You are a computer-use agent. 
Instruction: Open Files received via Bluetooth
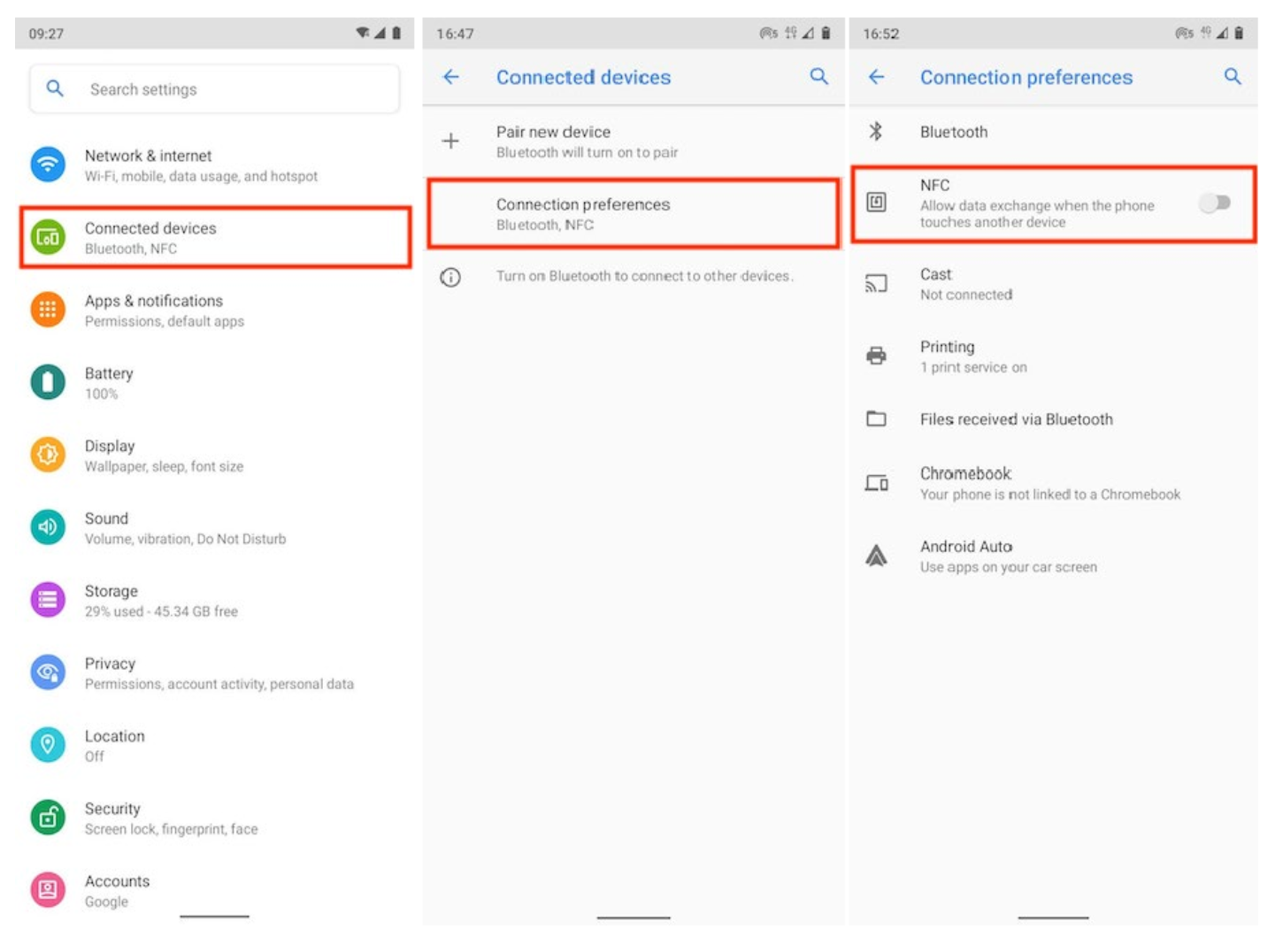[x=1016, y=419]
